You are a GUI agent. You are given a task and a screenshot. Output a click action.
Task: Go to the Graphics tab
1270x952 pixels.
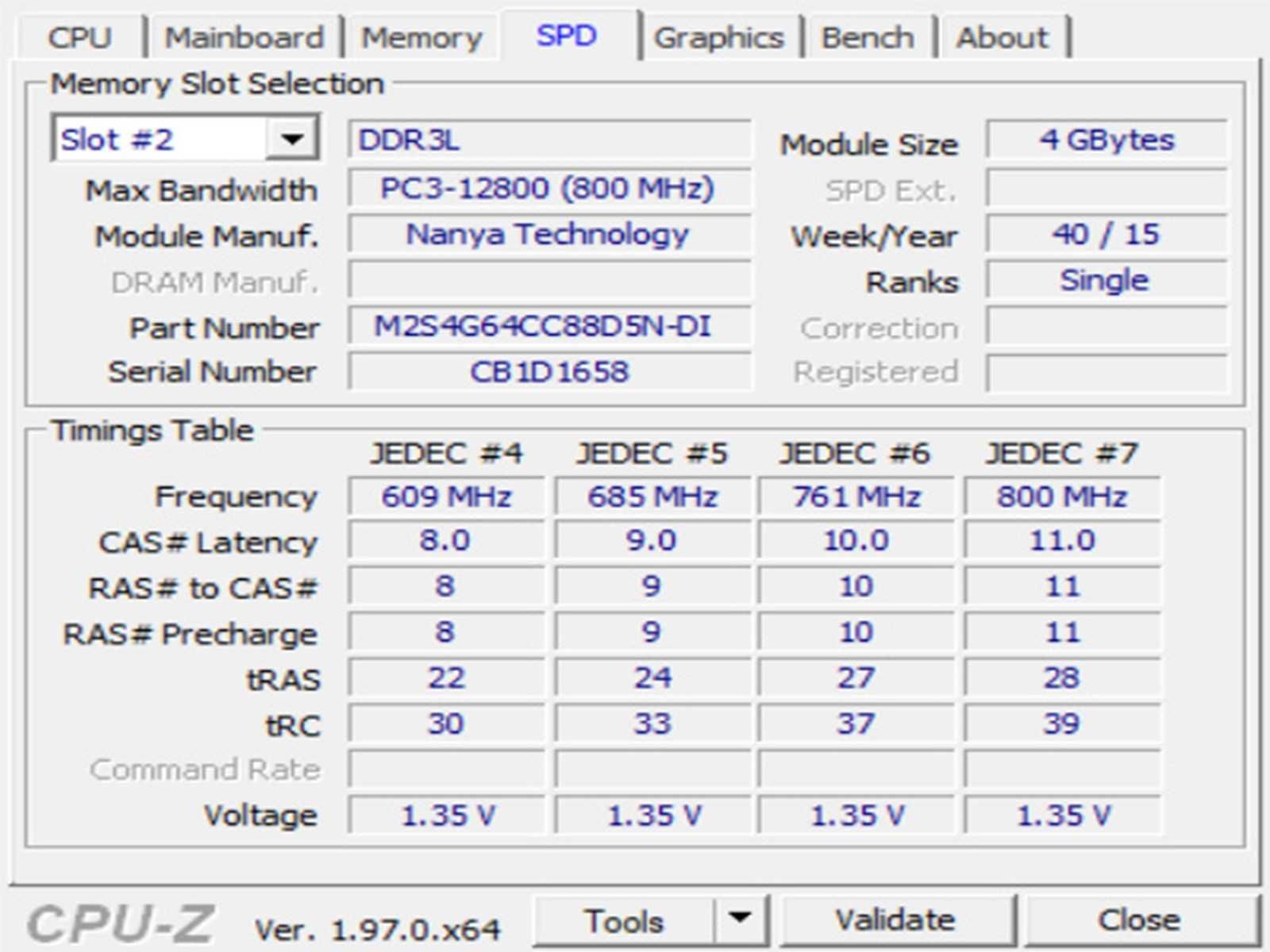718,37
